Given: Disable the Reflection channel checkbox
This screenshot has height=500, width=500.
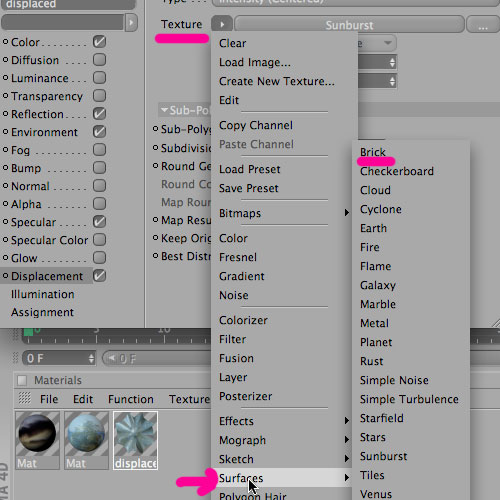Looking at the screenshot, I should click(99, 114).
